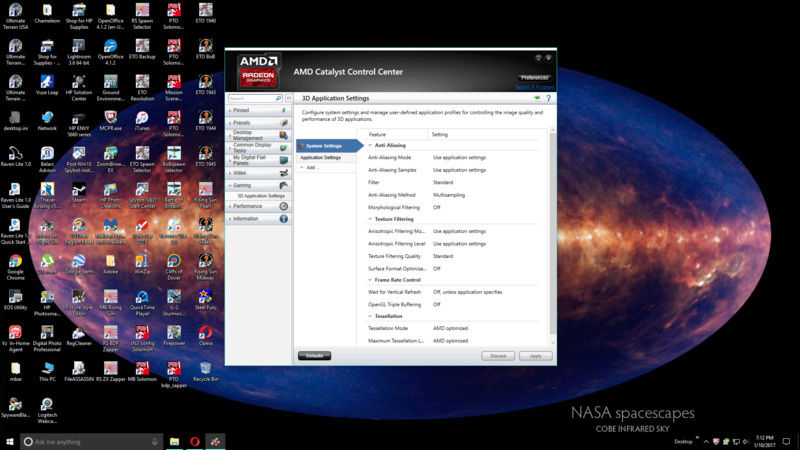Select the This PC desktop icon
Image resolution: width=800 pixels, height=450 pixels.
click(47, 371)
